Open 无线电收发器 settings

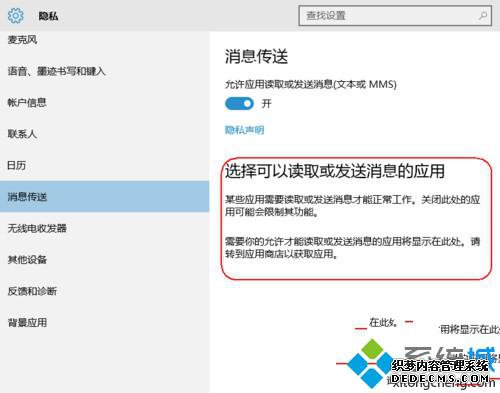37,228
